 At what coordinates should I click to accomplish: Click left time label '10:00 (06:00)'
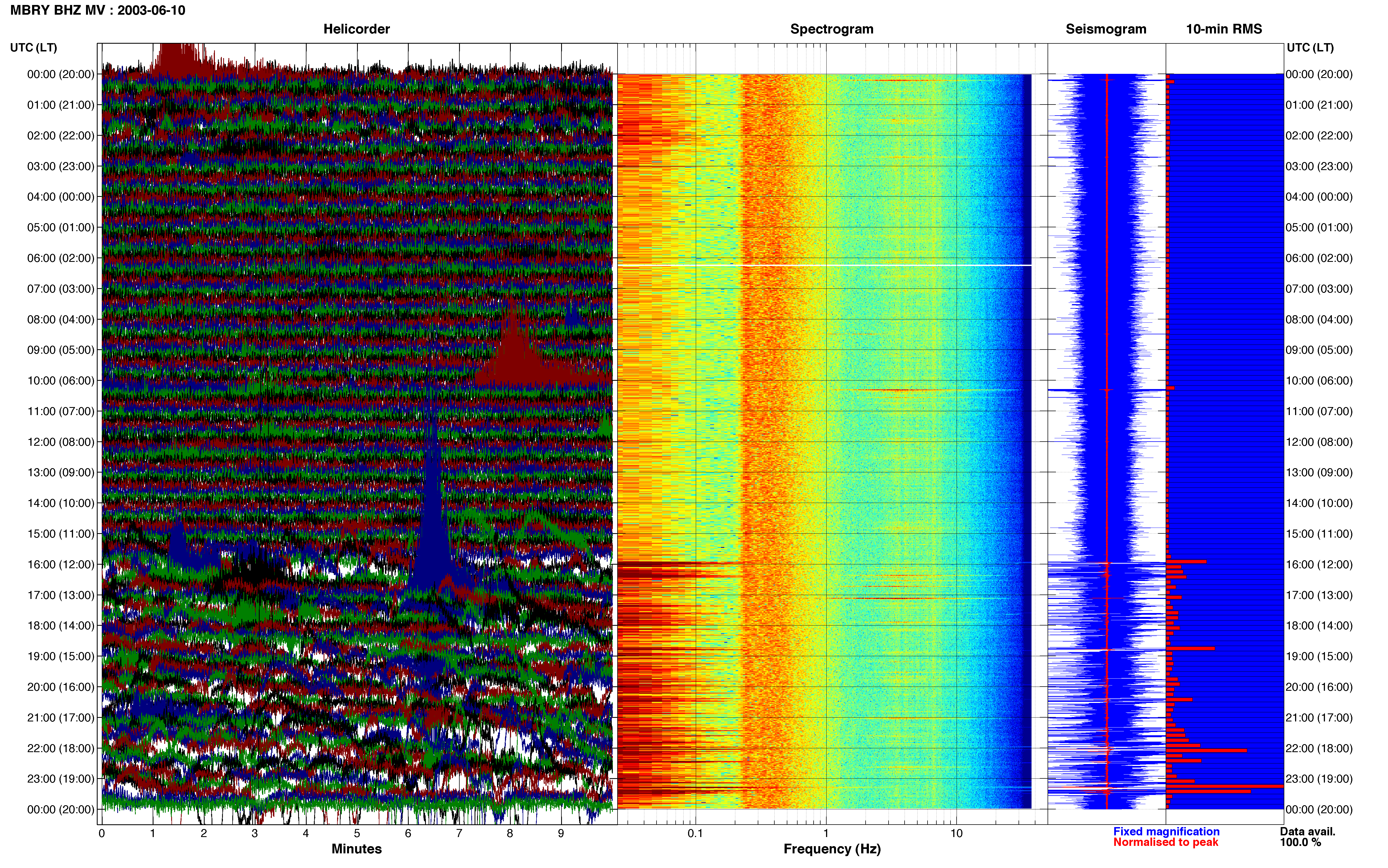coord(61,380)
